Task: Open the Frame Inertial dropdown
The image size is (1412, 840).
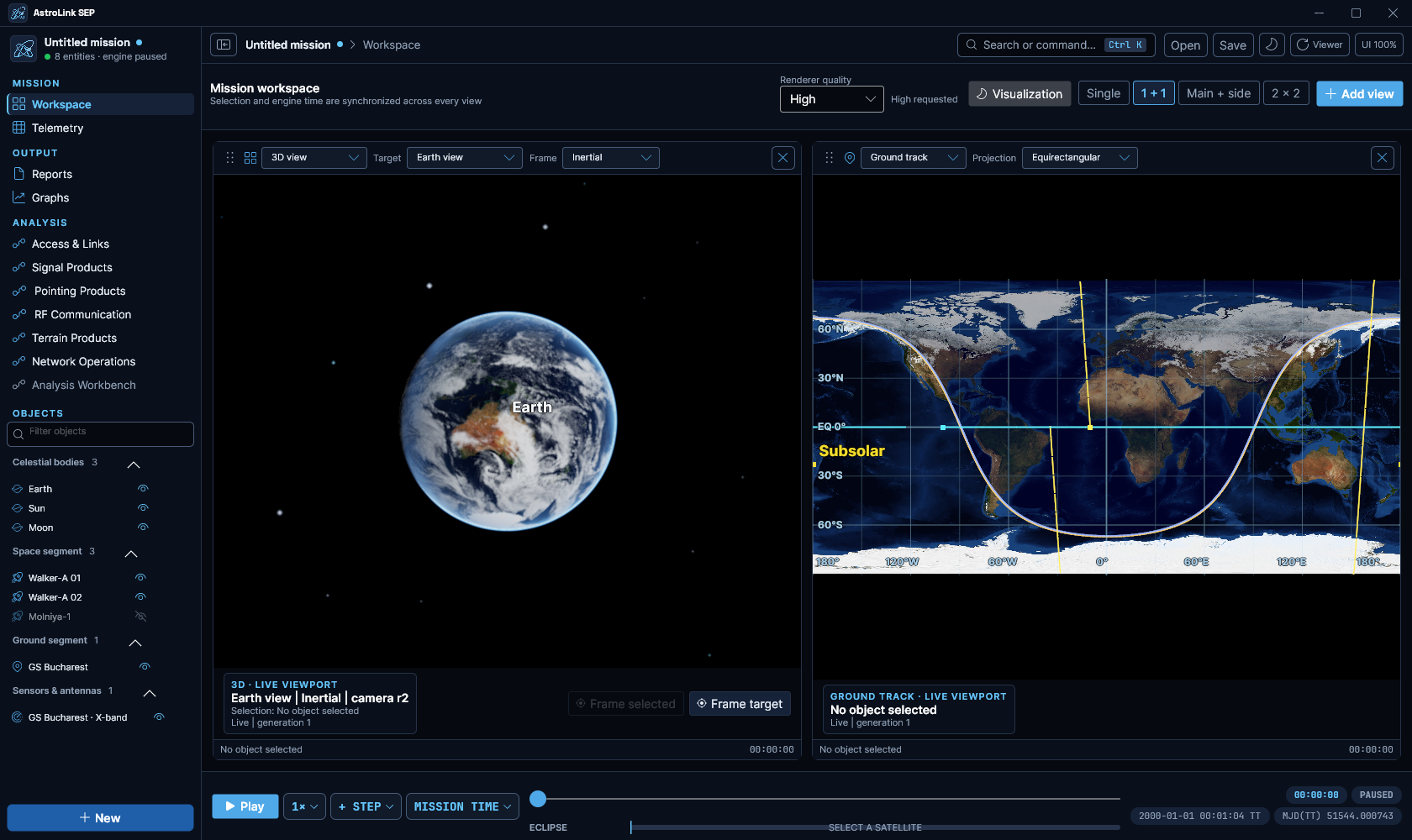Action: click(x=611, y=158)
